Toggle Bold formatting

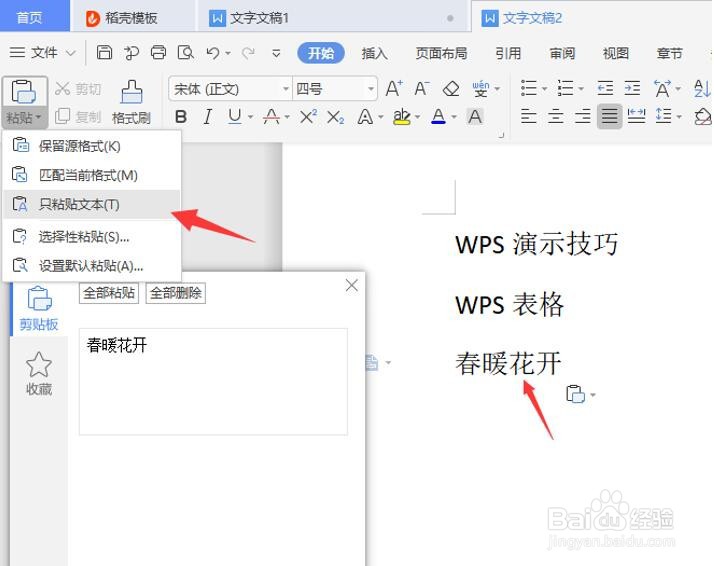tap(181, 117)
